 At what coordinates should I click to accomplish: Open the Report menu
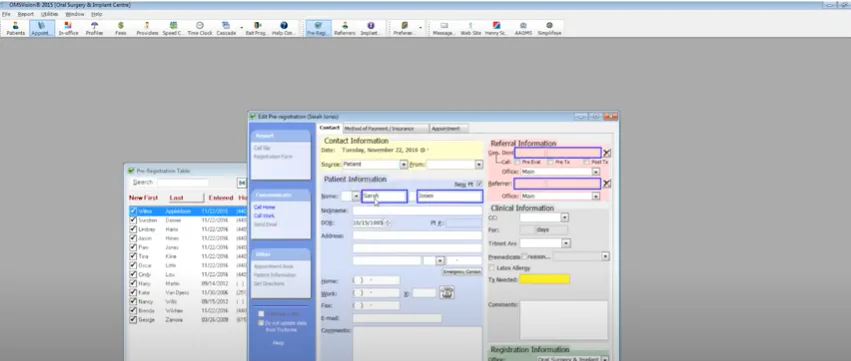point(26,14)
